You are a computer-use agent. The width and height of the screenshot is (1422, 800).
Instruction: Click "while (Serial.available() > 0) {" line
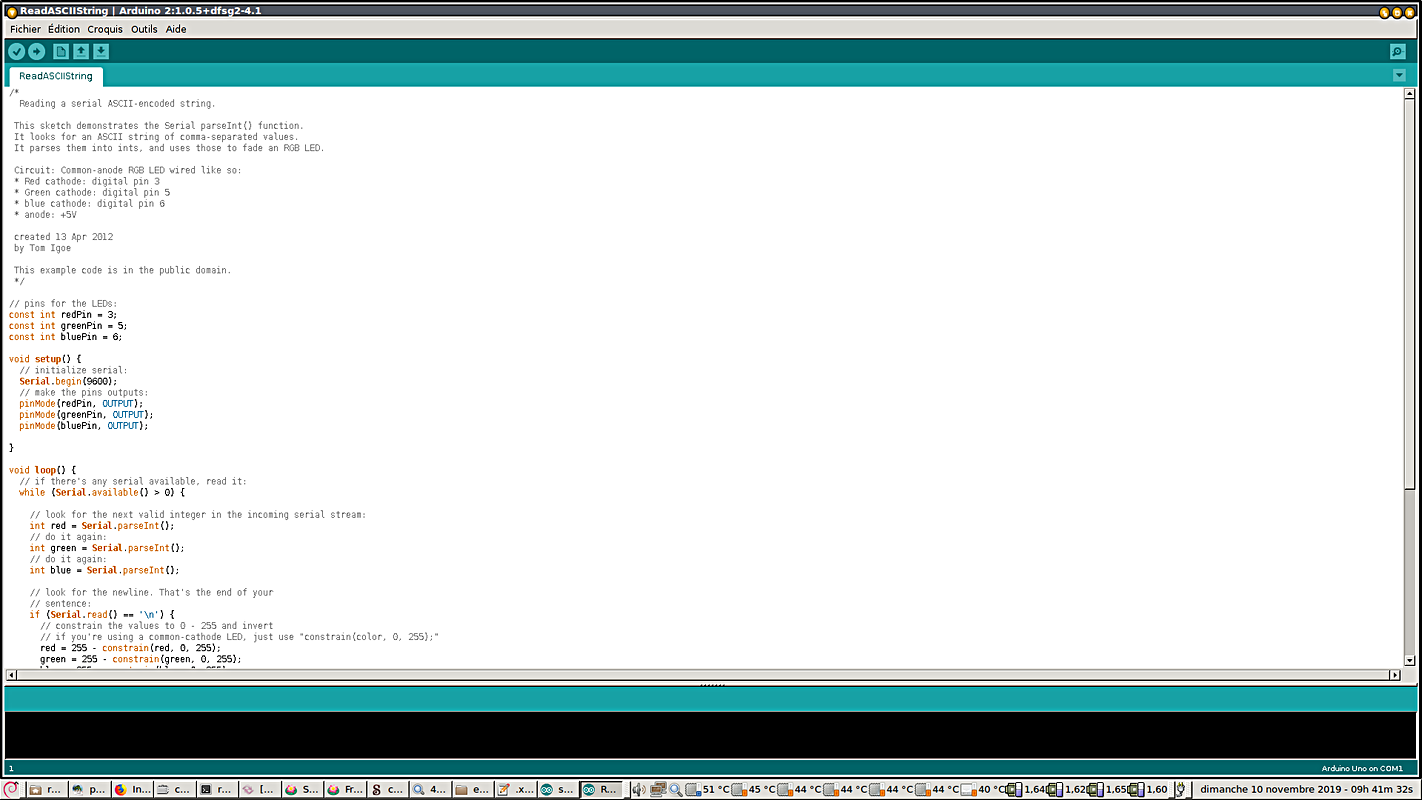[x=102, y=492]
